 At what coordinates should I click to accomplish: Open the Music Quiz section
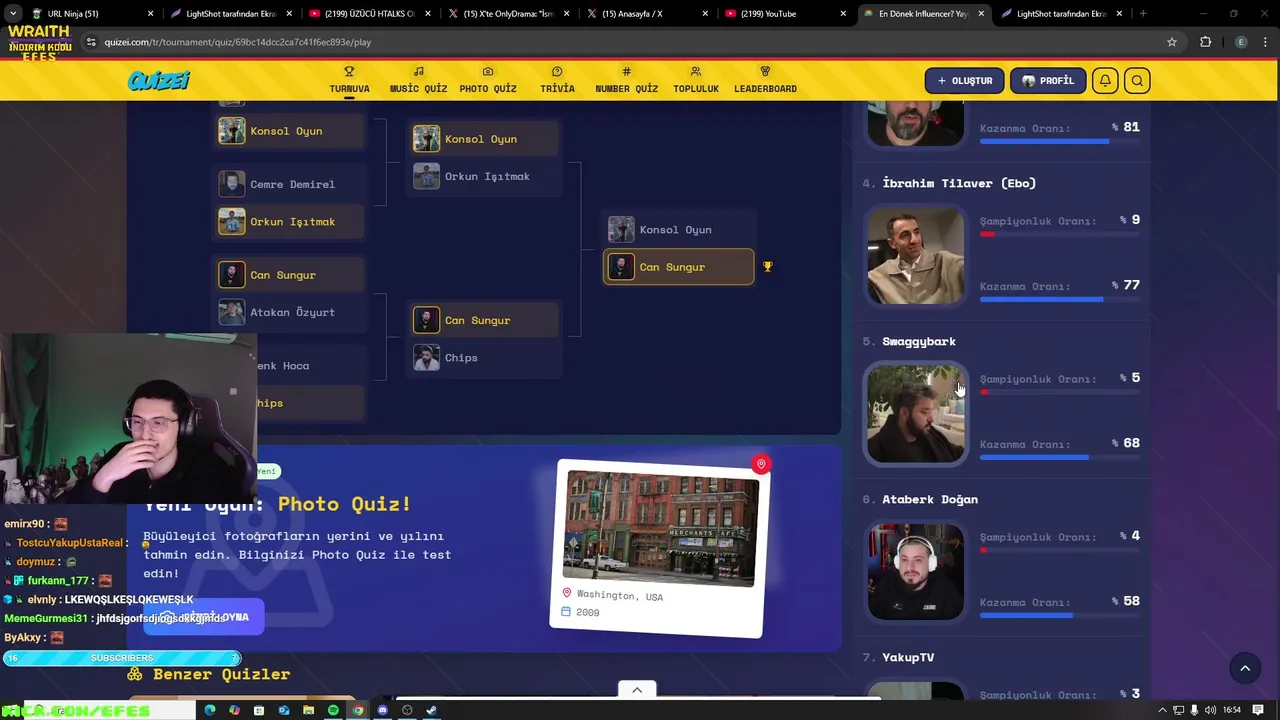pos(418,80)
